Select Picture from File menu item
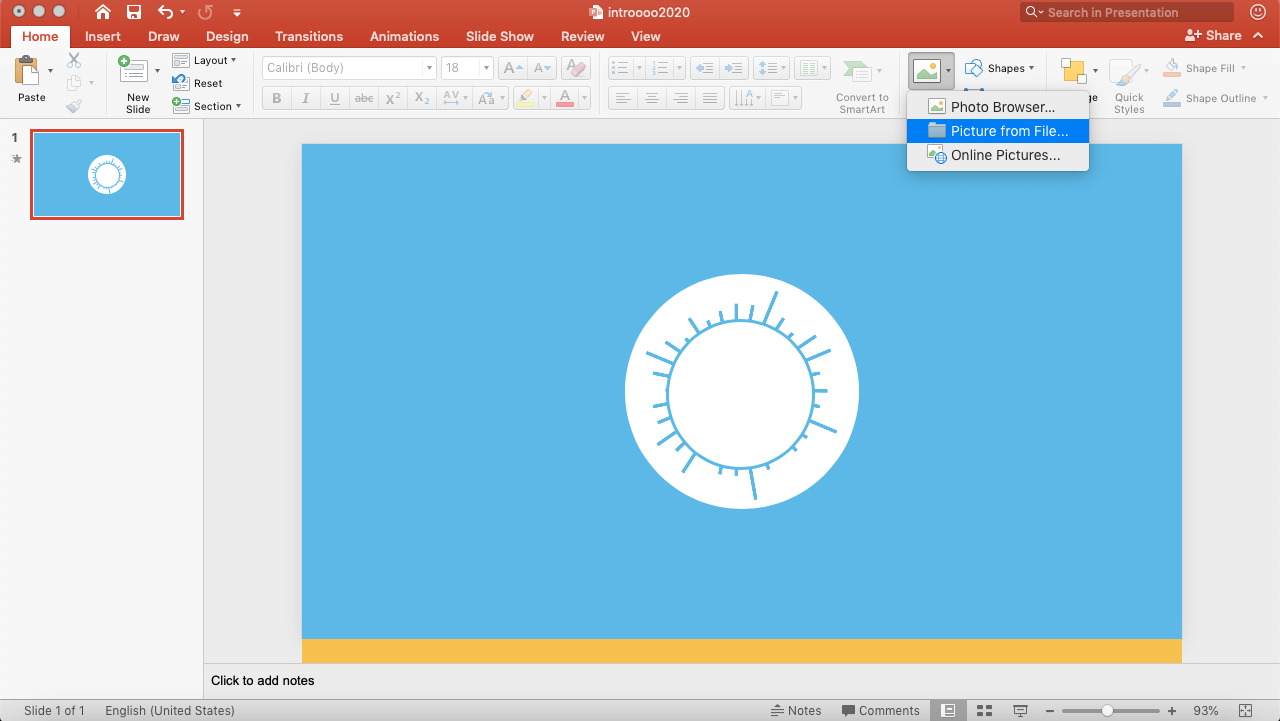The height and width of the screenshot is (721, 1280). [x=997, y=131]
